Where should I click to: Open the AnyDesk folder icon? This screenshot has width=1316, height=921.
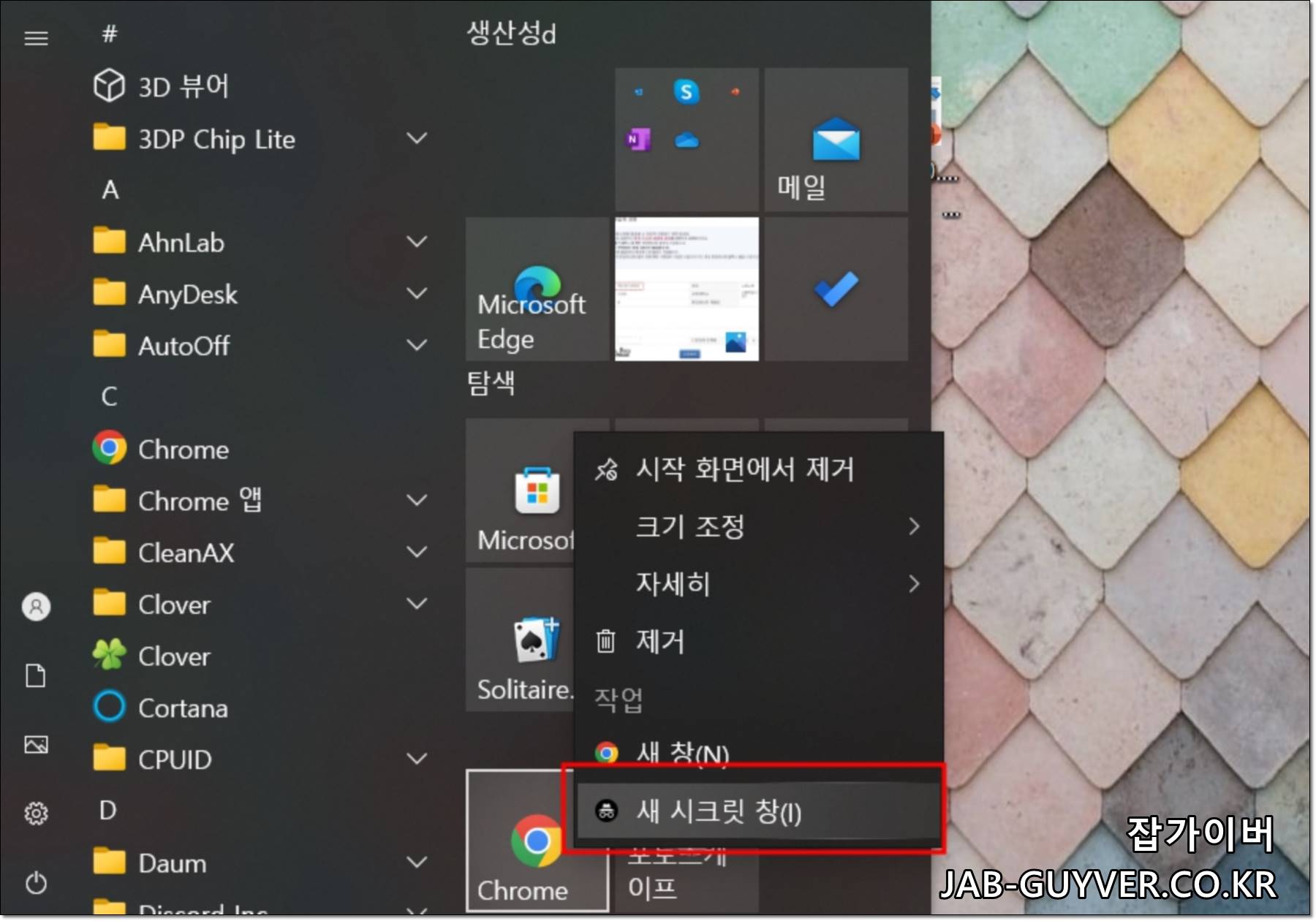(x=109, y=292)
